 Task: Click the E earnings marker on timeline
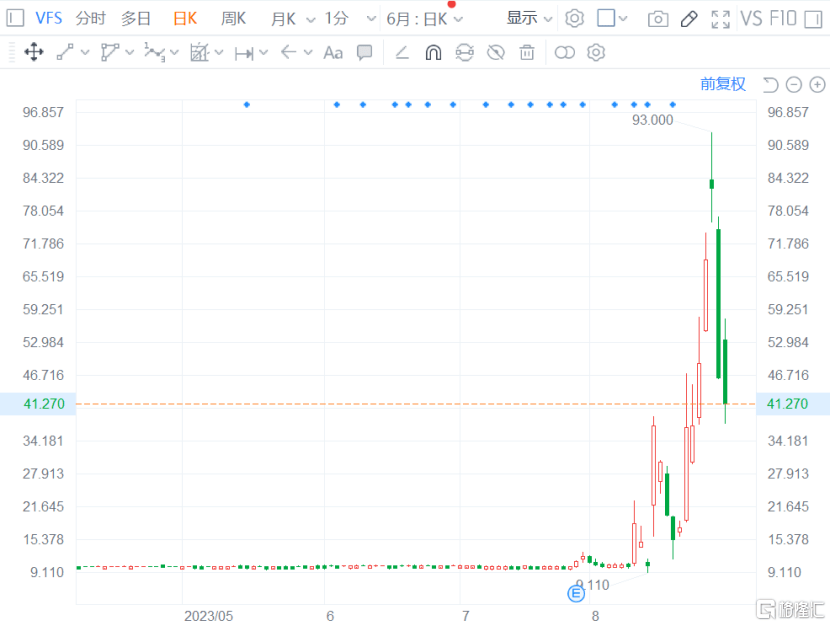click(x=576, y=594)
